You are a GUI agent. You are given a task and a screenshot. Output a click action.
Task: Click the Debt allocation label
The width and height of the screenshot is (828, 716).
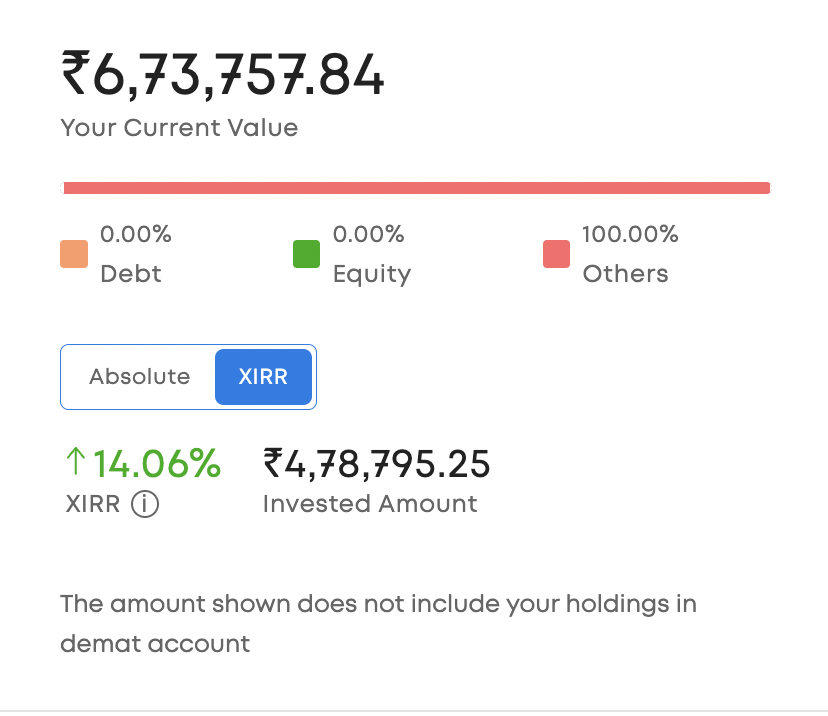click(130, 274)
